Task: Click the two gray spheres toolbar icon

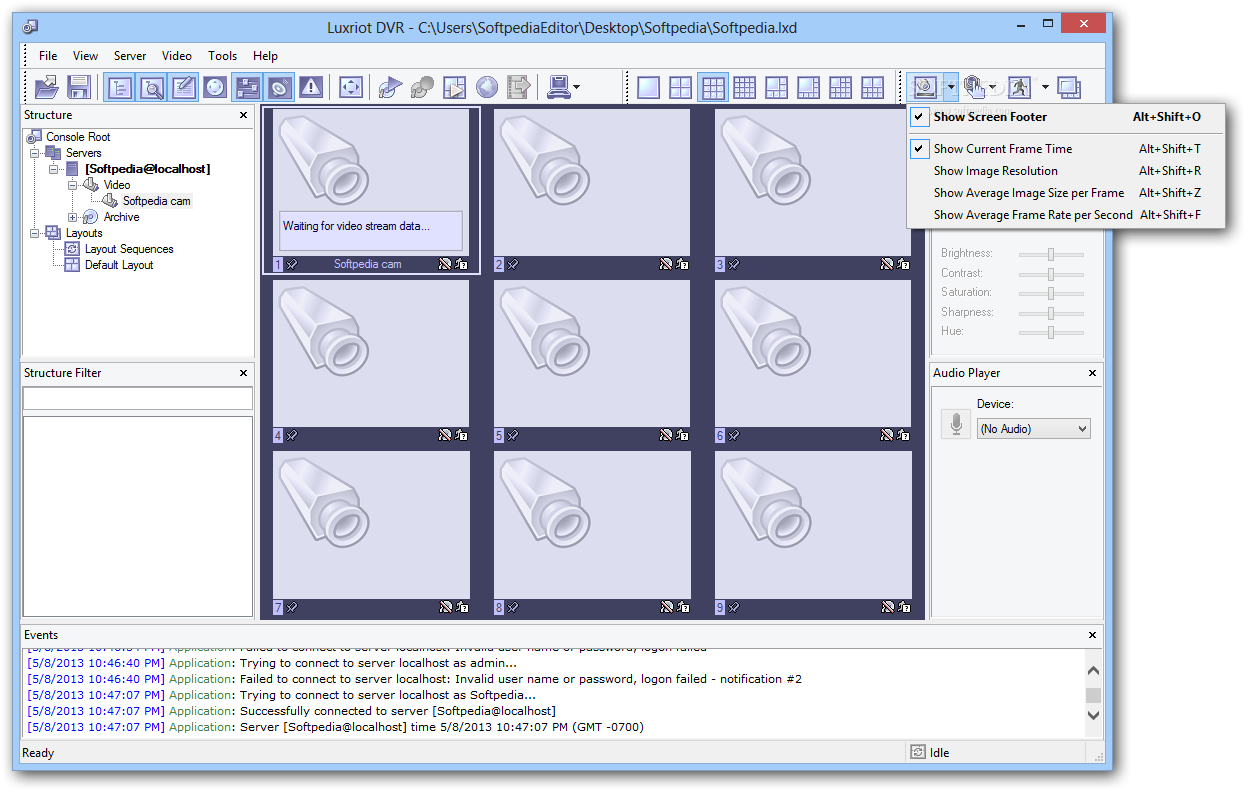Action: pos(423,87)
